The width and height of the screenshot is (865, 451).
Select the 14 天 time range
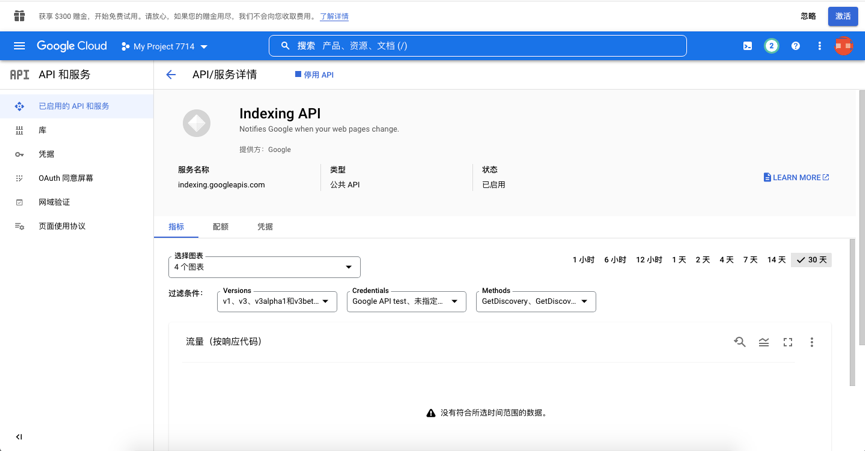point(776,260)
